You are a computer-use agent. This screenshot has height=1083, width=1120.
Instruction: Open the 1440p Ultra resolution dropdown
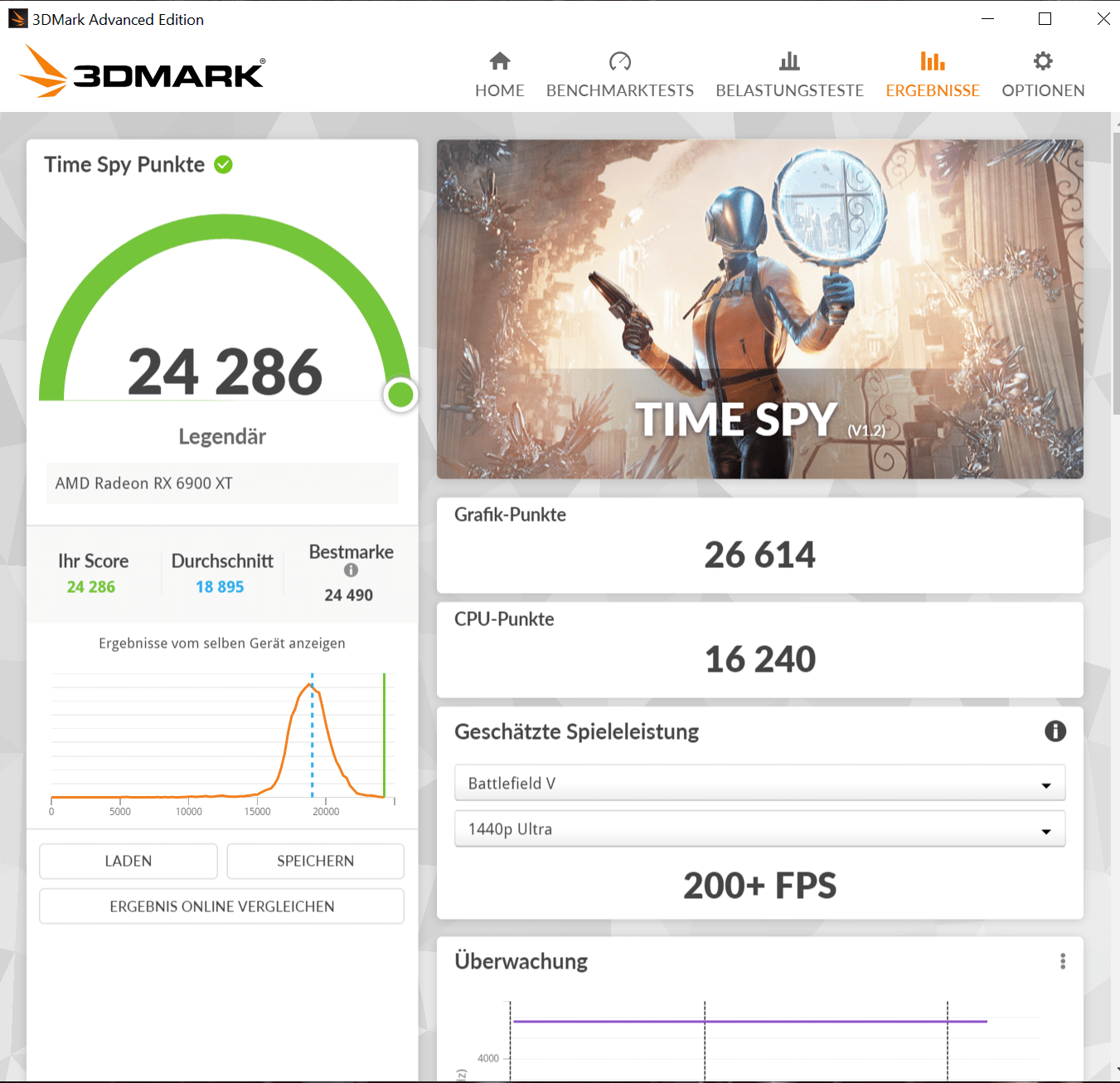tap(759, 828)
